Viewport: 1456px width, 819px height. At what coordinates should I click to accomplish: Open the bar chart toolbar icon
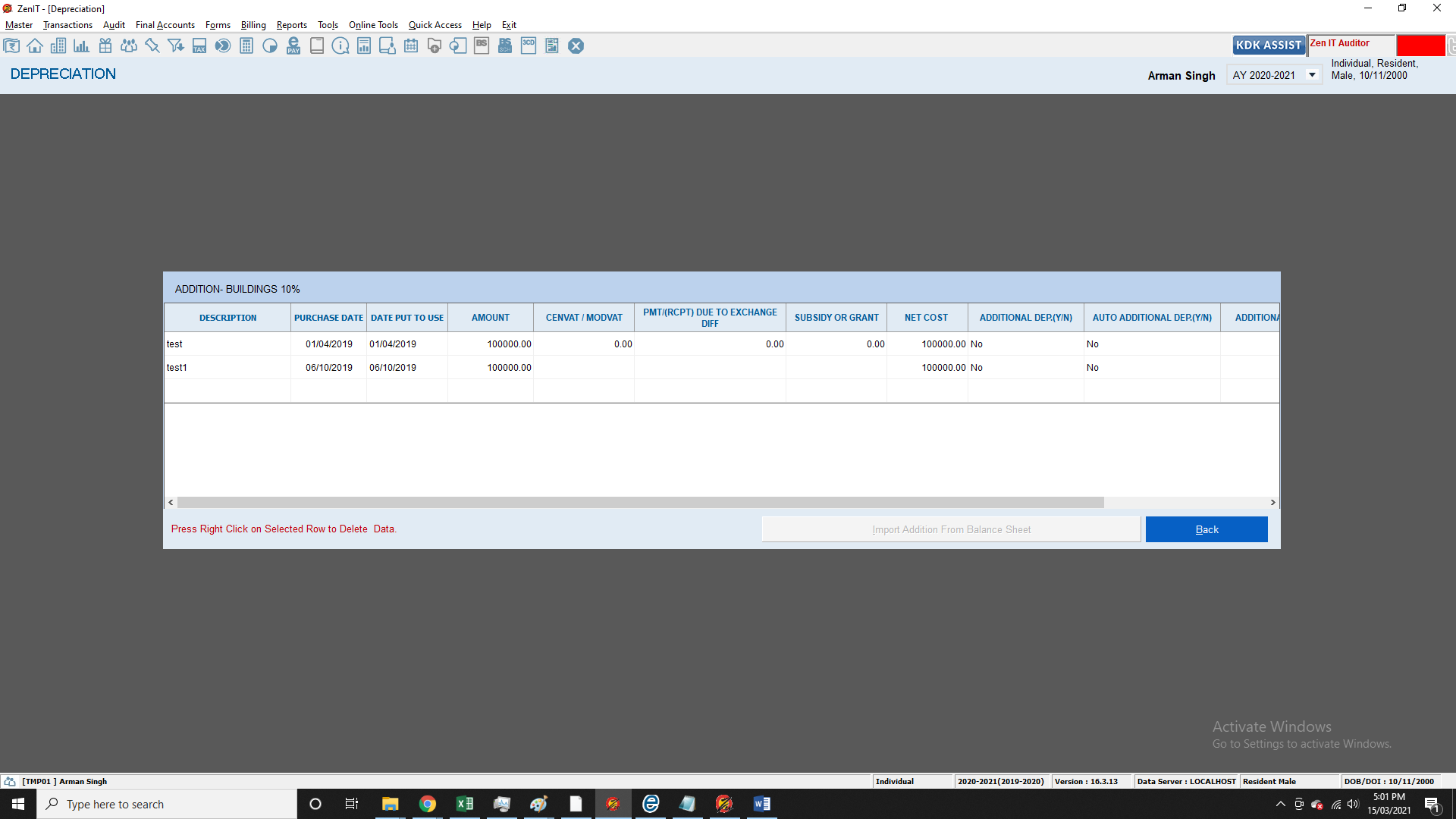click(82, 46)
